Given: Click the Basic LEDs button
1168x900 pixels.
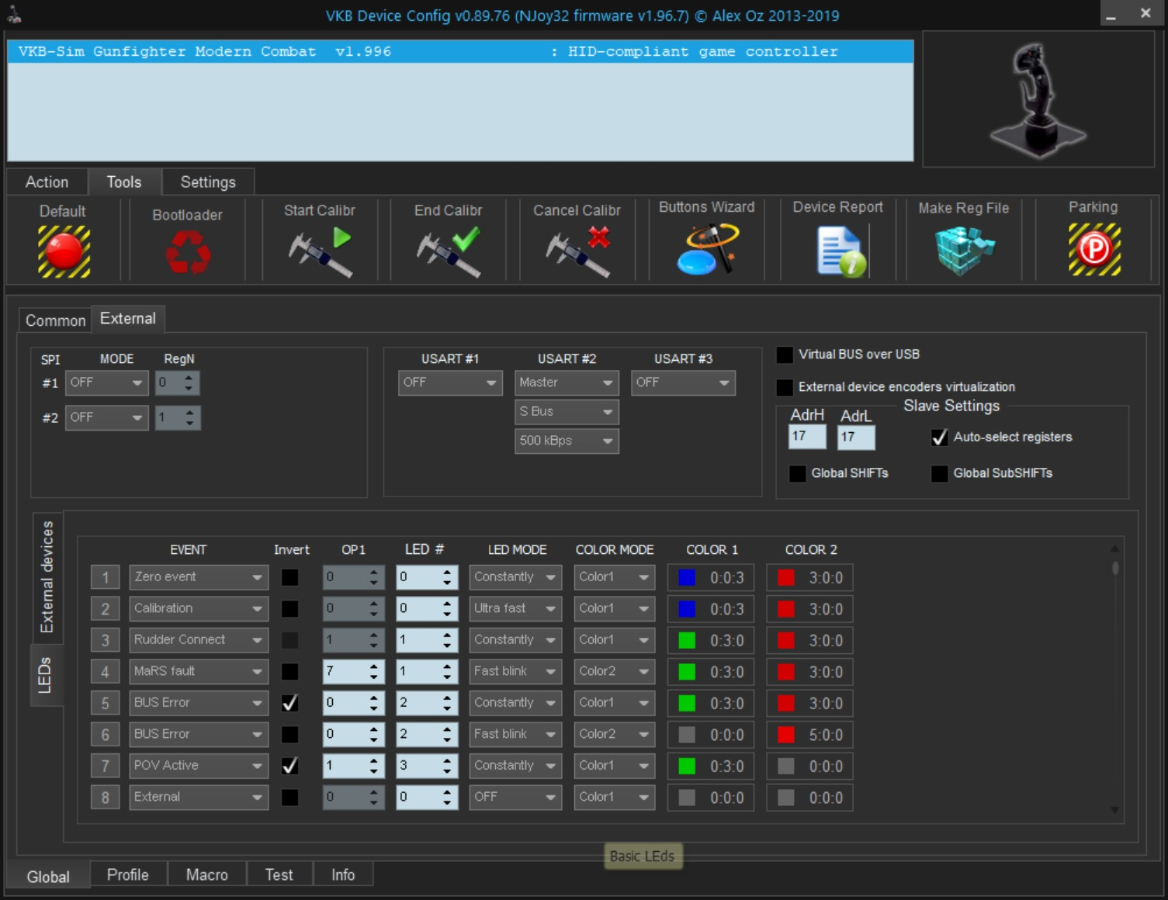Looking at the screenshot, I should (x=642, y=856).
